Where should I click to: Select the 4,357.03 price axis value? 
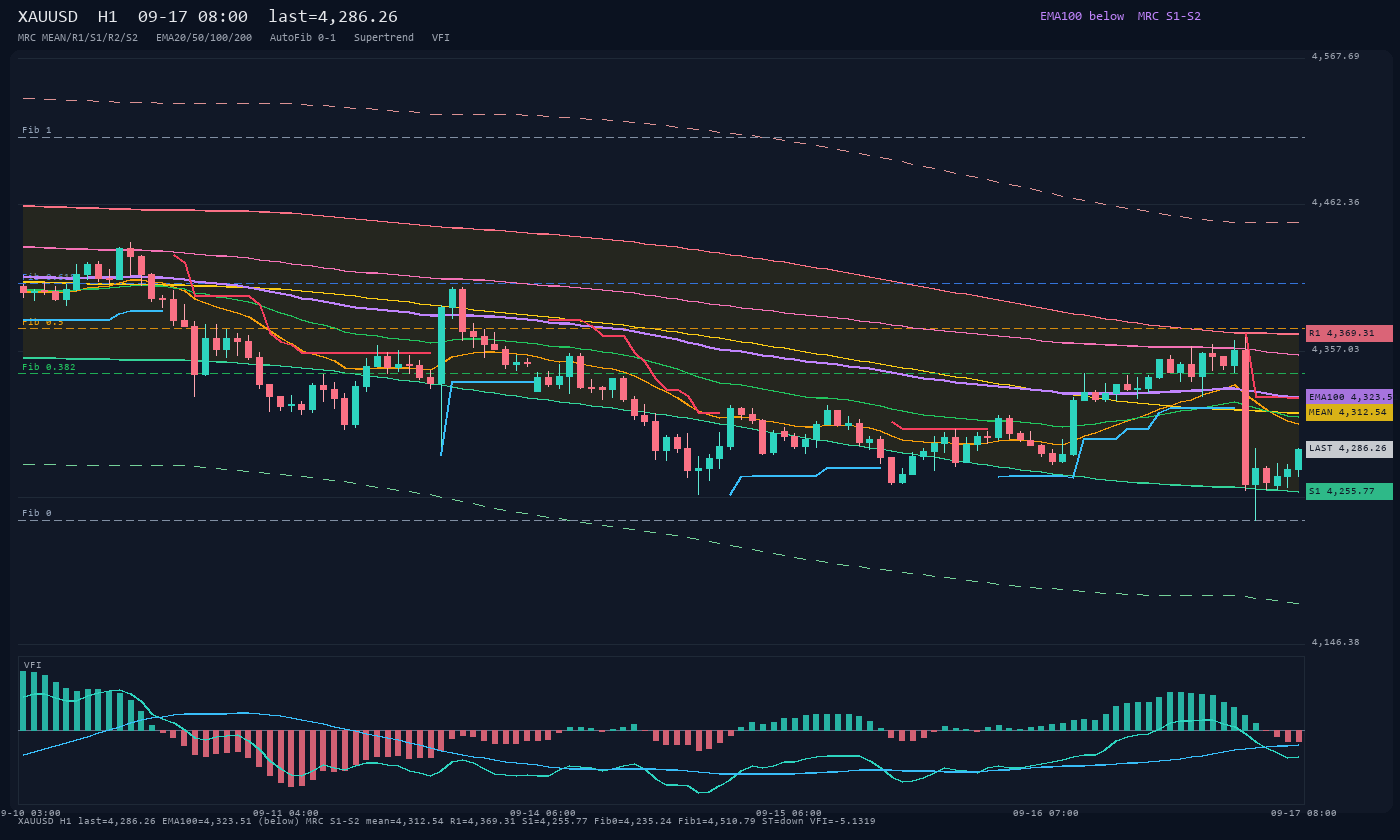[x=1336, y=349]
